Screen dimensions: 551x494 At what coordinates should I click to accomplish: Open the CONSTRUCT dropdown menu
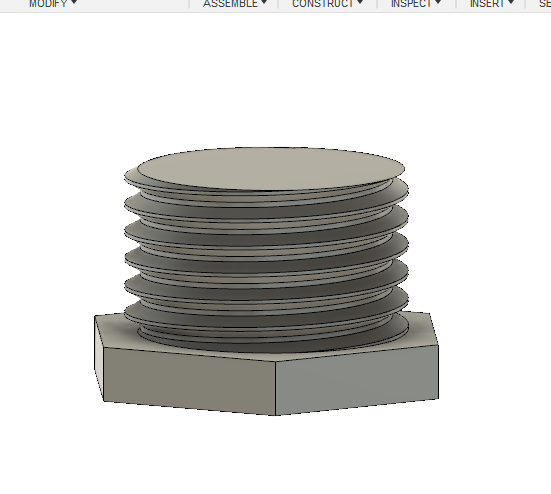(x=327, y=4)
